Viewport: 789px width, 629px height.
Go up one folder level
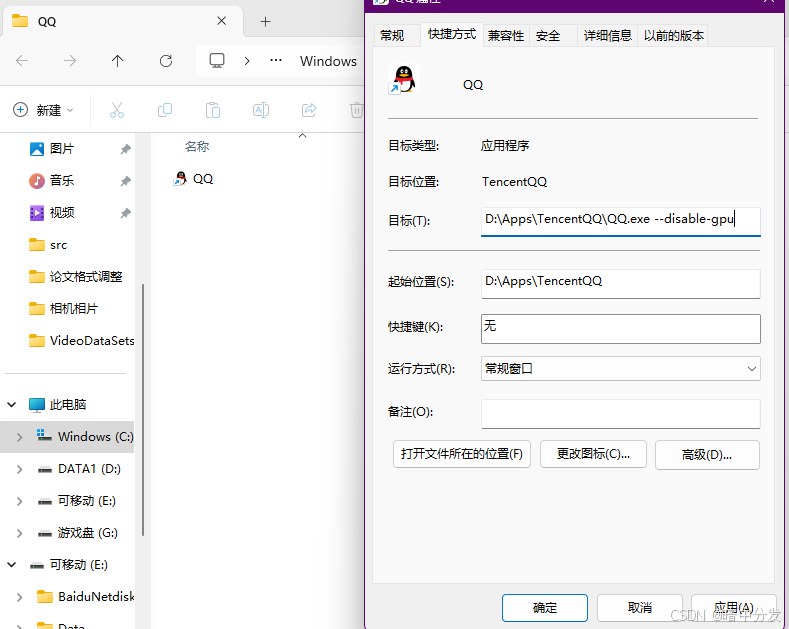tap(117, 61)
